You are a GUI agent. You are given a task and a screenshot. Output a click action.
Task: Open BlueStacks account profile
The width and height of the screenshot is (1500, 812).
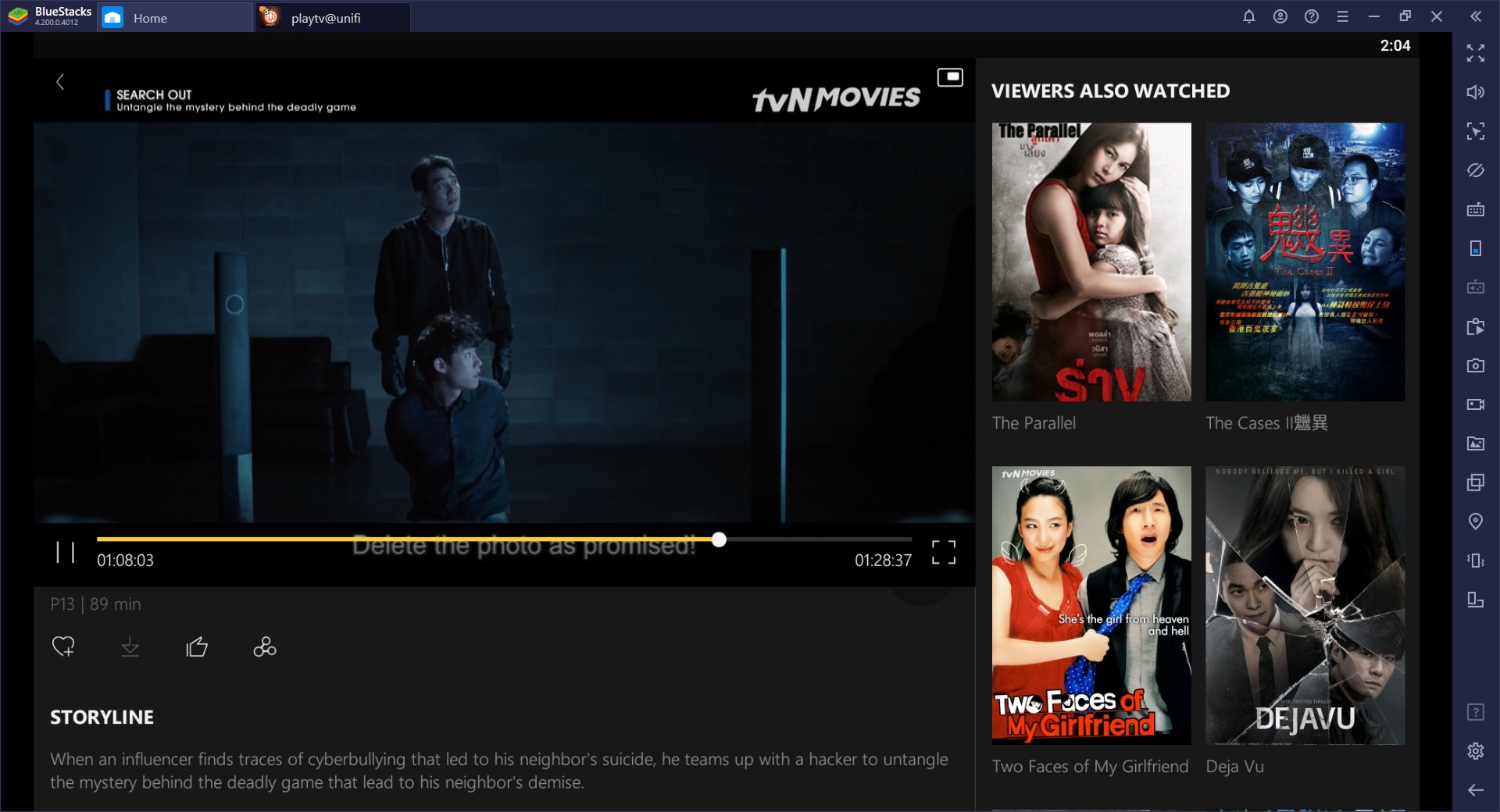(1280, 16)
